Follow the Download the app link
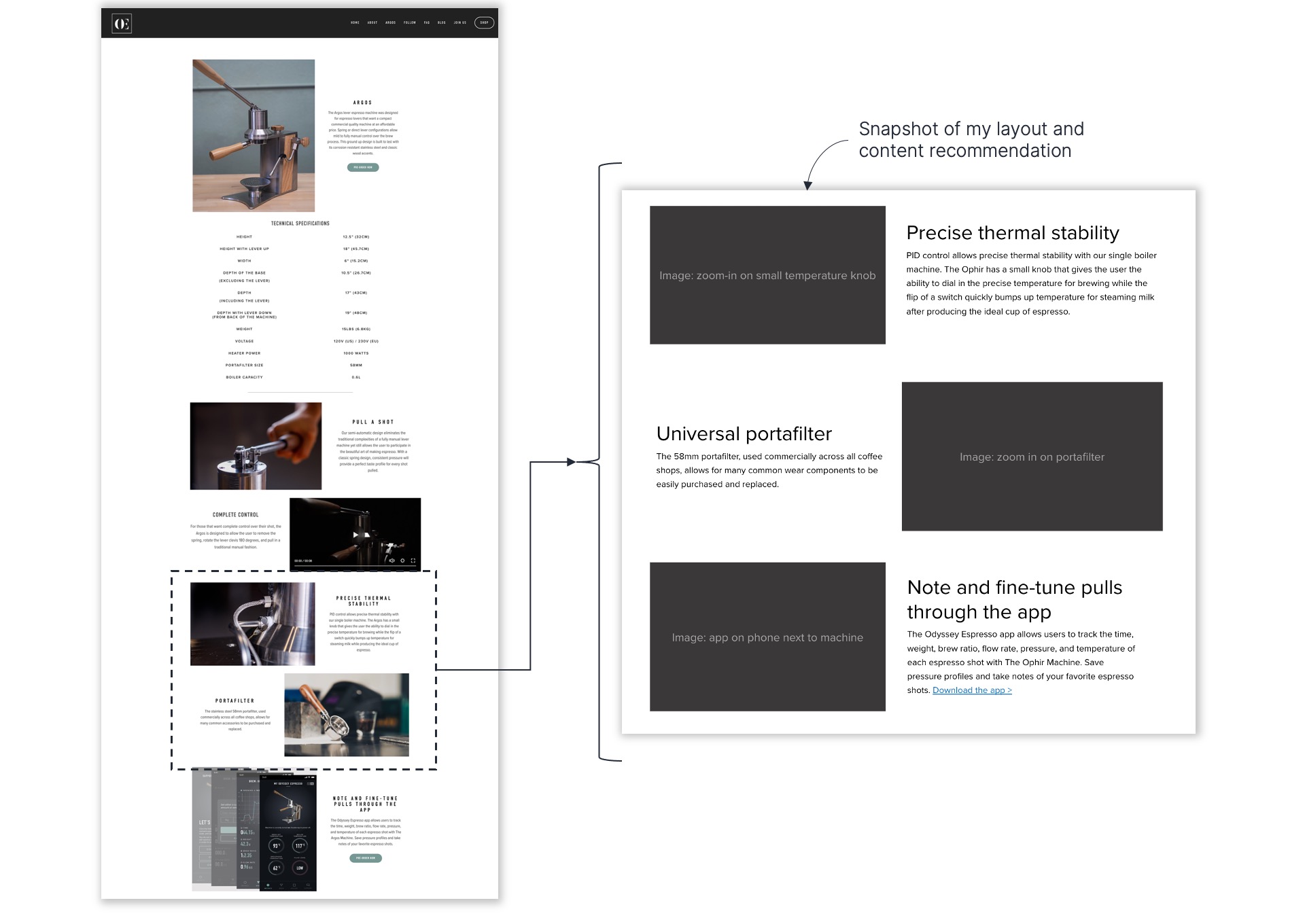The width and height of the screenshot is (1305, 924). tap(972, 690)
